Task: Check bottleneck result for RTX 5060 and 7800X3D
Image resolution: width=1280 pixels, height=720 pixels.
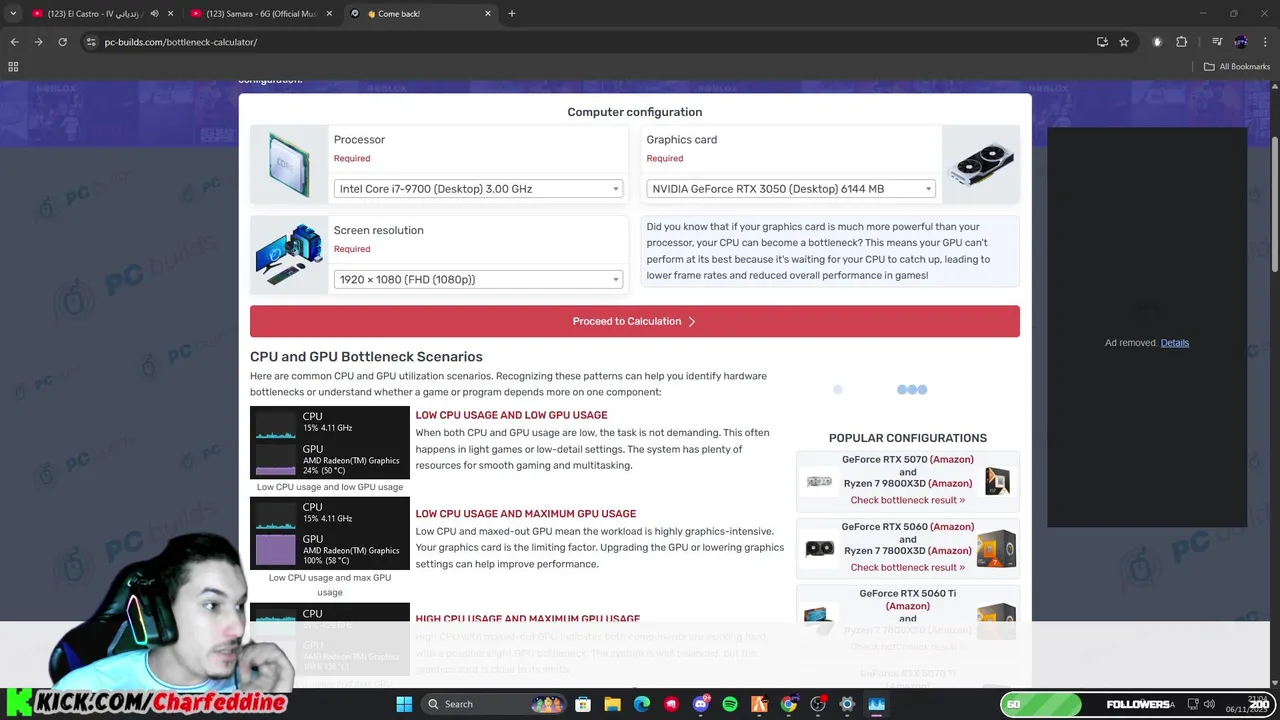Action: 907,567
